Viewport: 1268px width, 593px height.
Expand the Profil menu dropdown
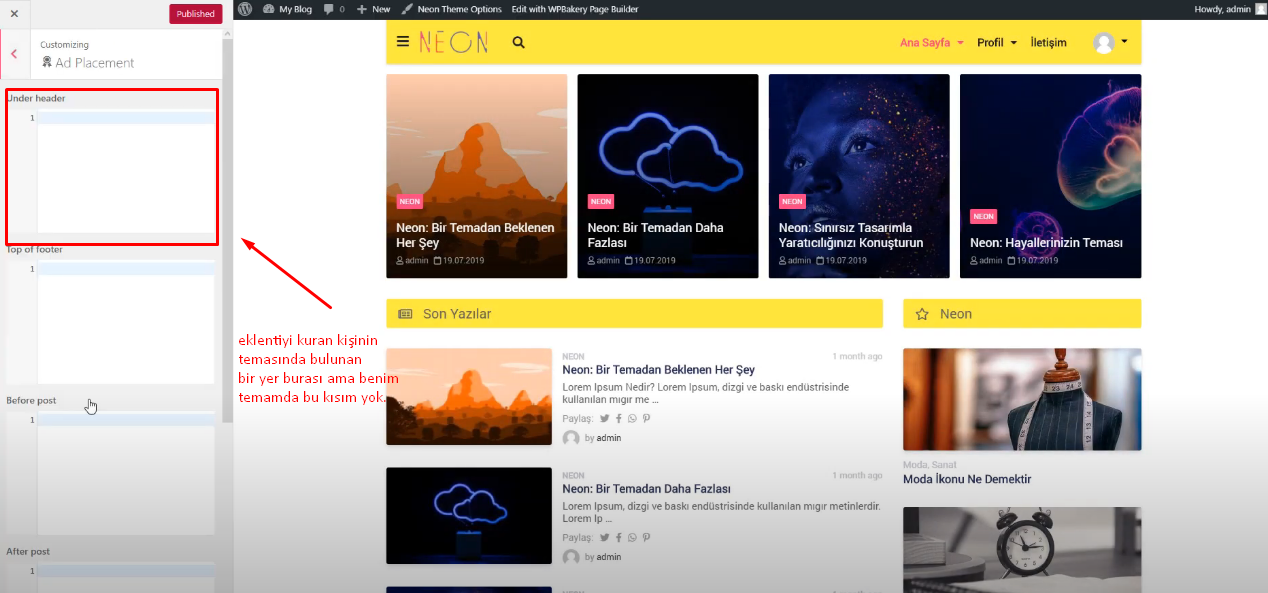[x=1014, y=43]
